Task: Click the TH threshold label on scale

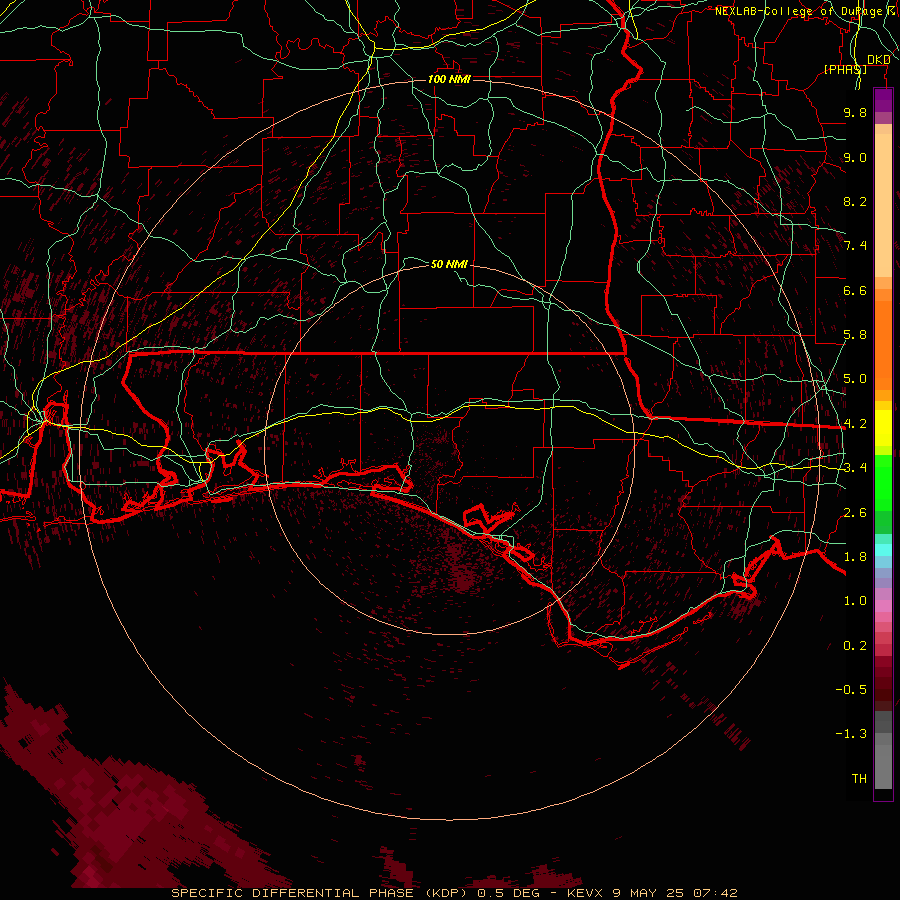Action: [x=859, y=778]
